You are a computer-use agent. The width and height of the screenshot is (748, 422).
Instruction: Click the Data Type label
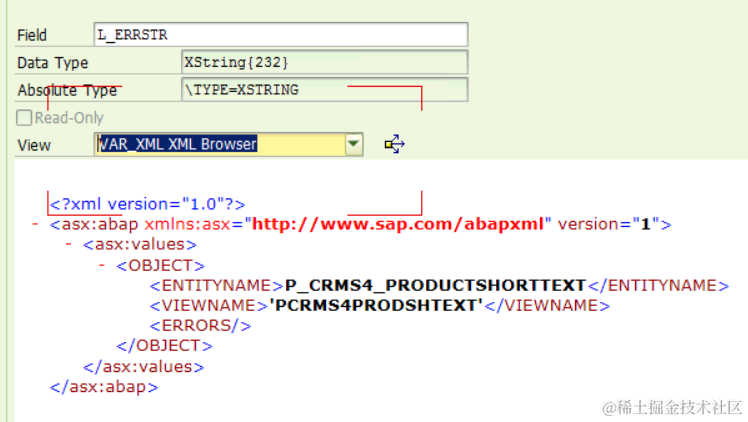click(52, 62)
